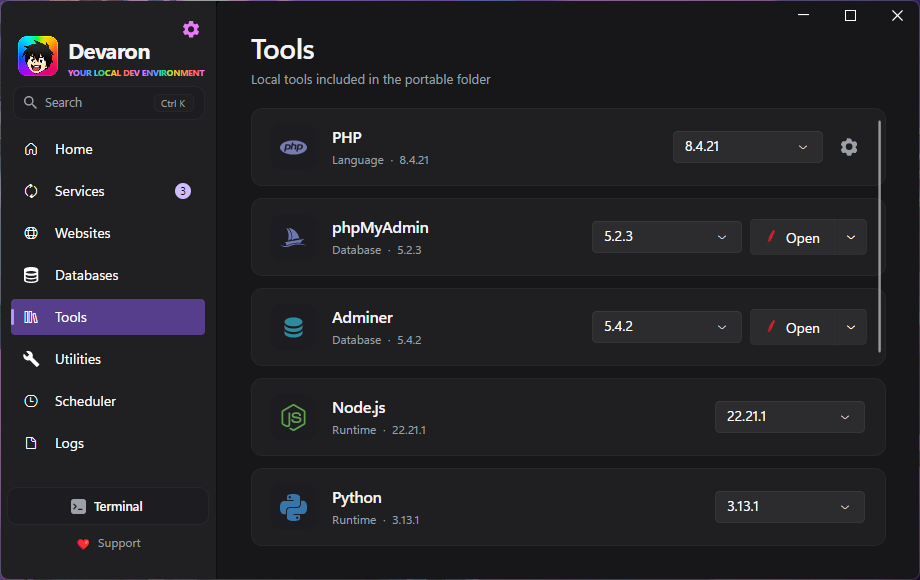Select the Scheduler section
This screenshot has width=920, height=580.
click(x=108, y=401)
